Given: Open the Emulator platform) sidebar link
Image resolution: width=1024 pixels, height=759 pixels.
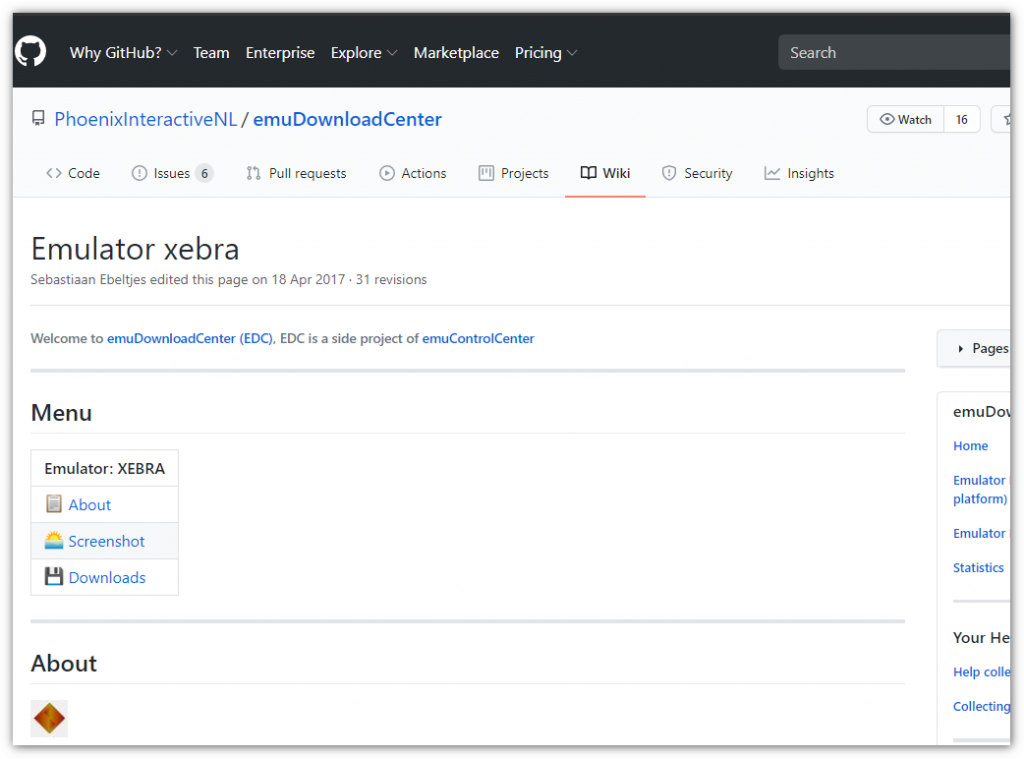Looking at the screenshot, I should click(x=980, y=489).
